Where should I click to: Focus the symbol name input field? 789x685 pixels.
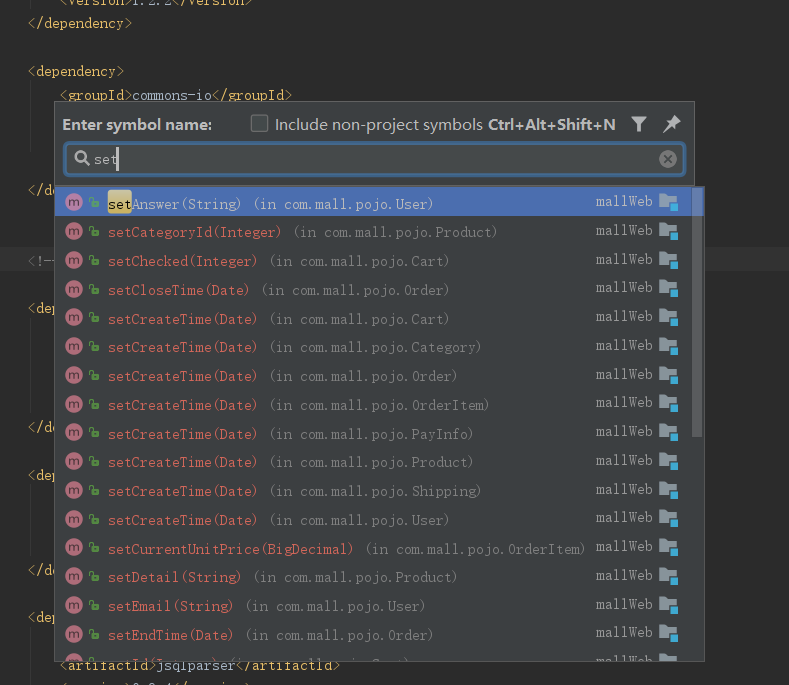[x=374, y=159]
